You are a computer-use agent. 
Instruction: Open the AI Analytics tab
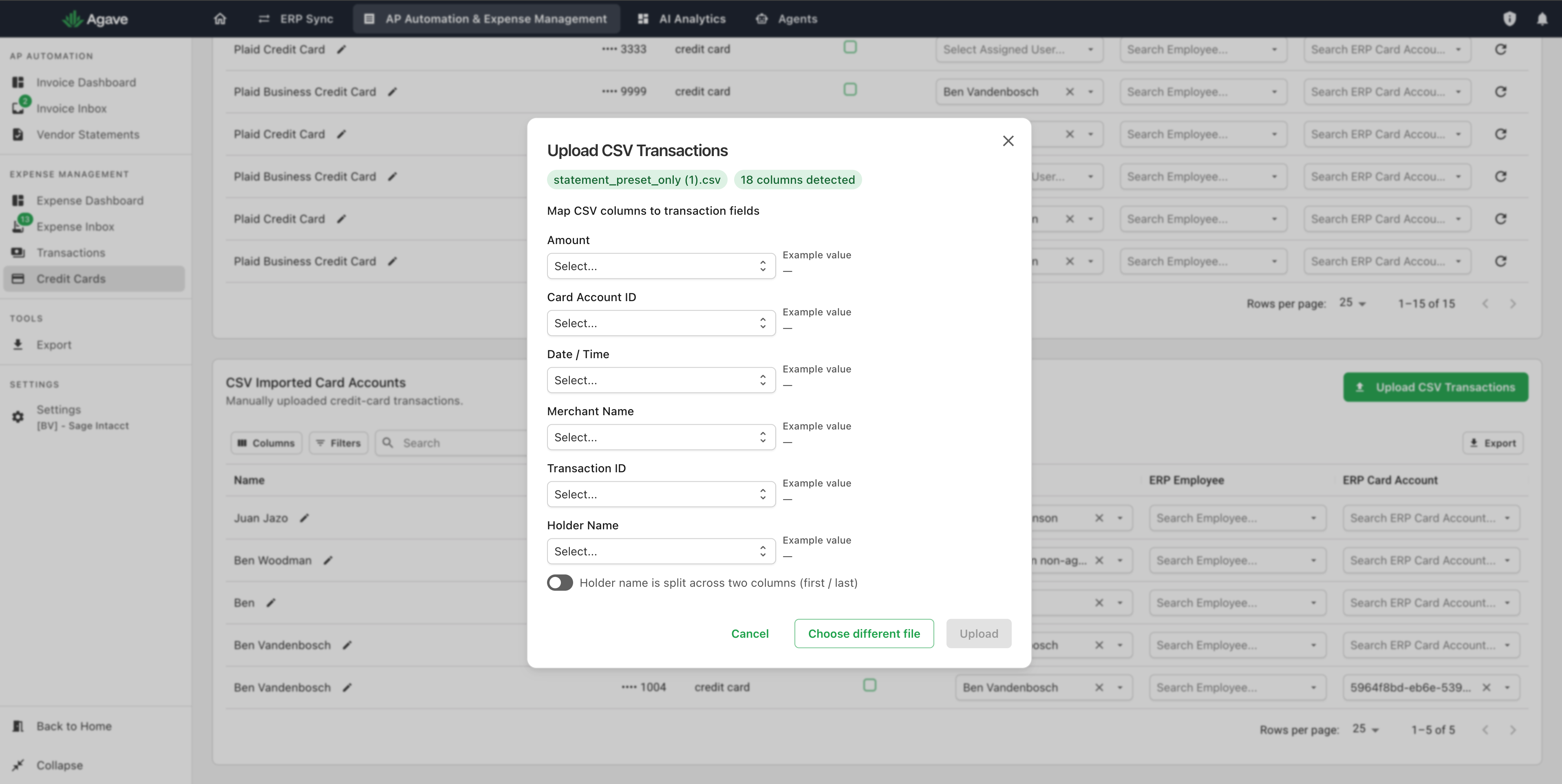682,19
